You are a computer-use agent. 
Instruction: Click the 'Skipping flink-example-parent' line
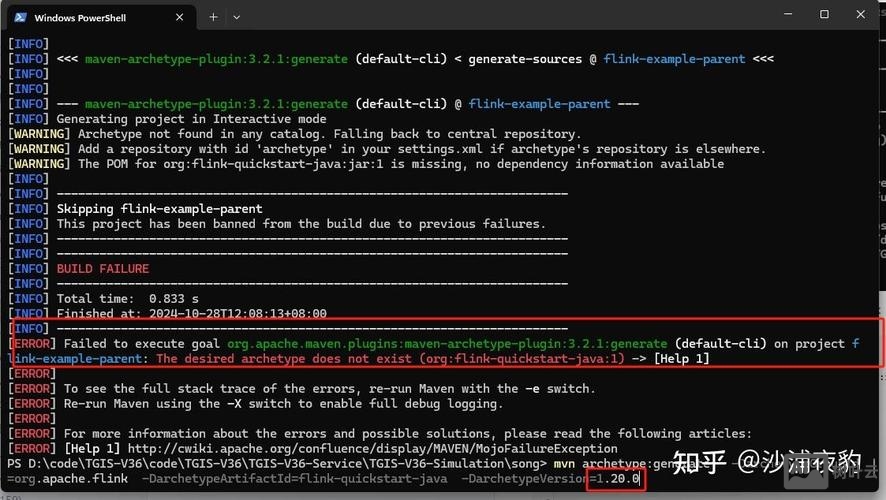[159, 209]
